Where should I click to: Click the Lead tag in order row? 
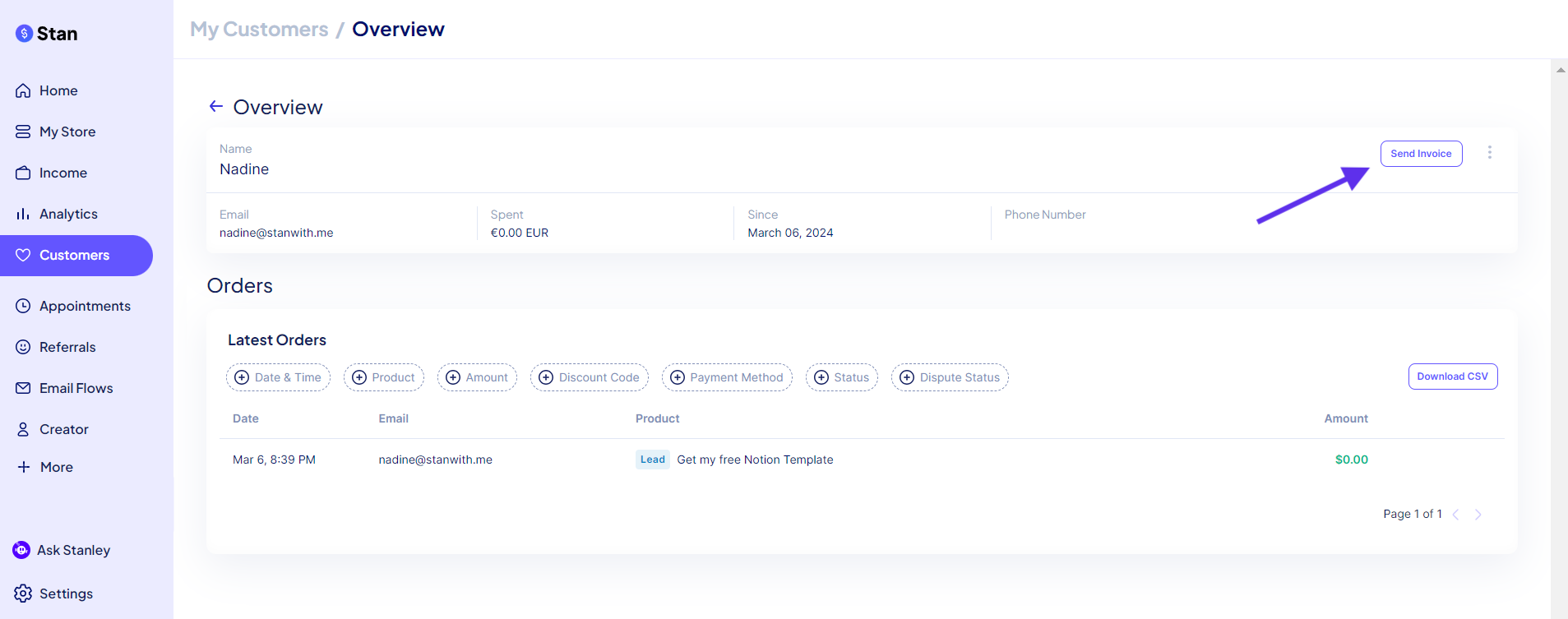(x=653, y=460)
